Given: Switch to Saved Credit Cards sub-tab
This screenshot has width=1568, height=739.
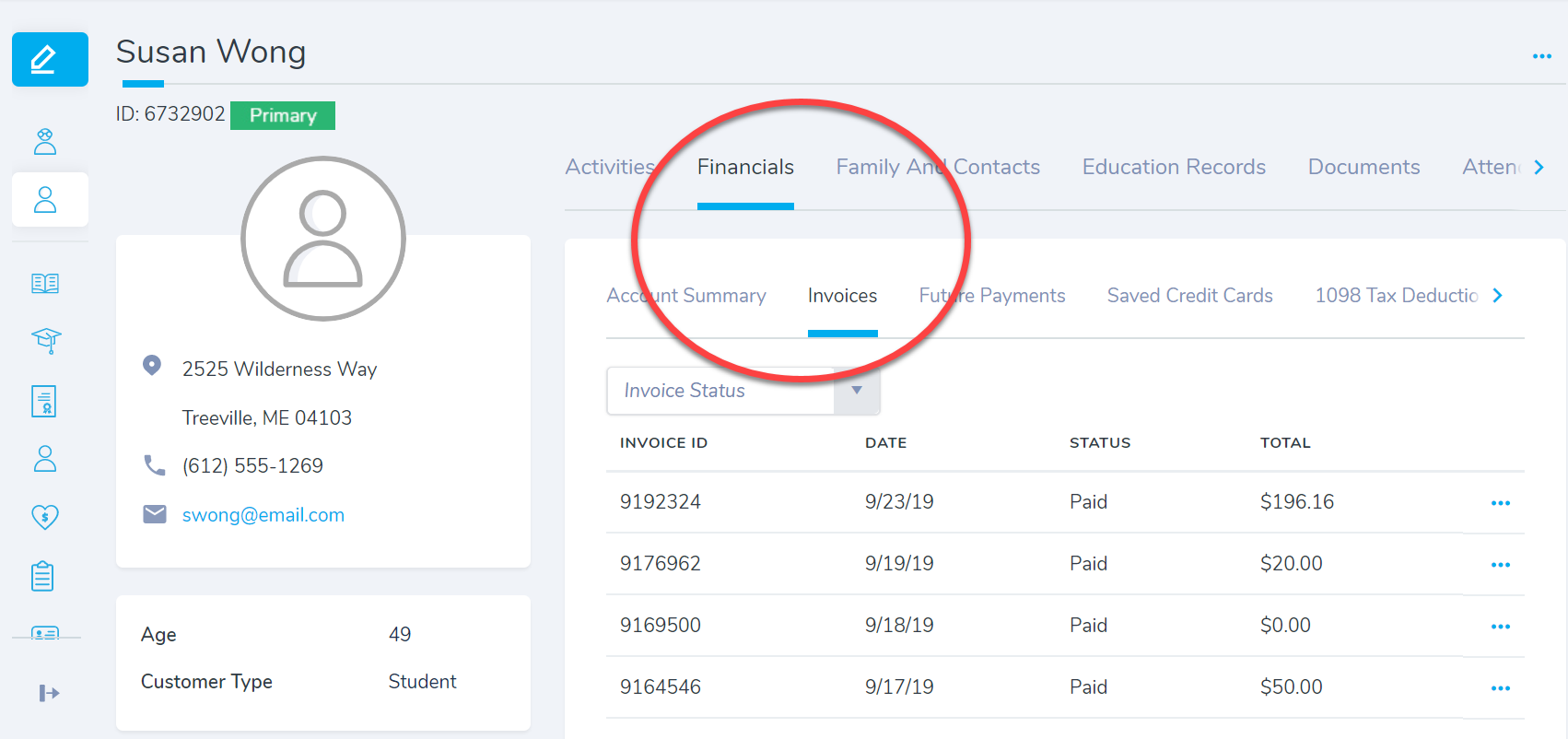Looking at the screenshot, I should point(1189,296).
